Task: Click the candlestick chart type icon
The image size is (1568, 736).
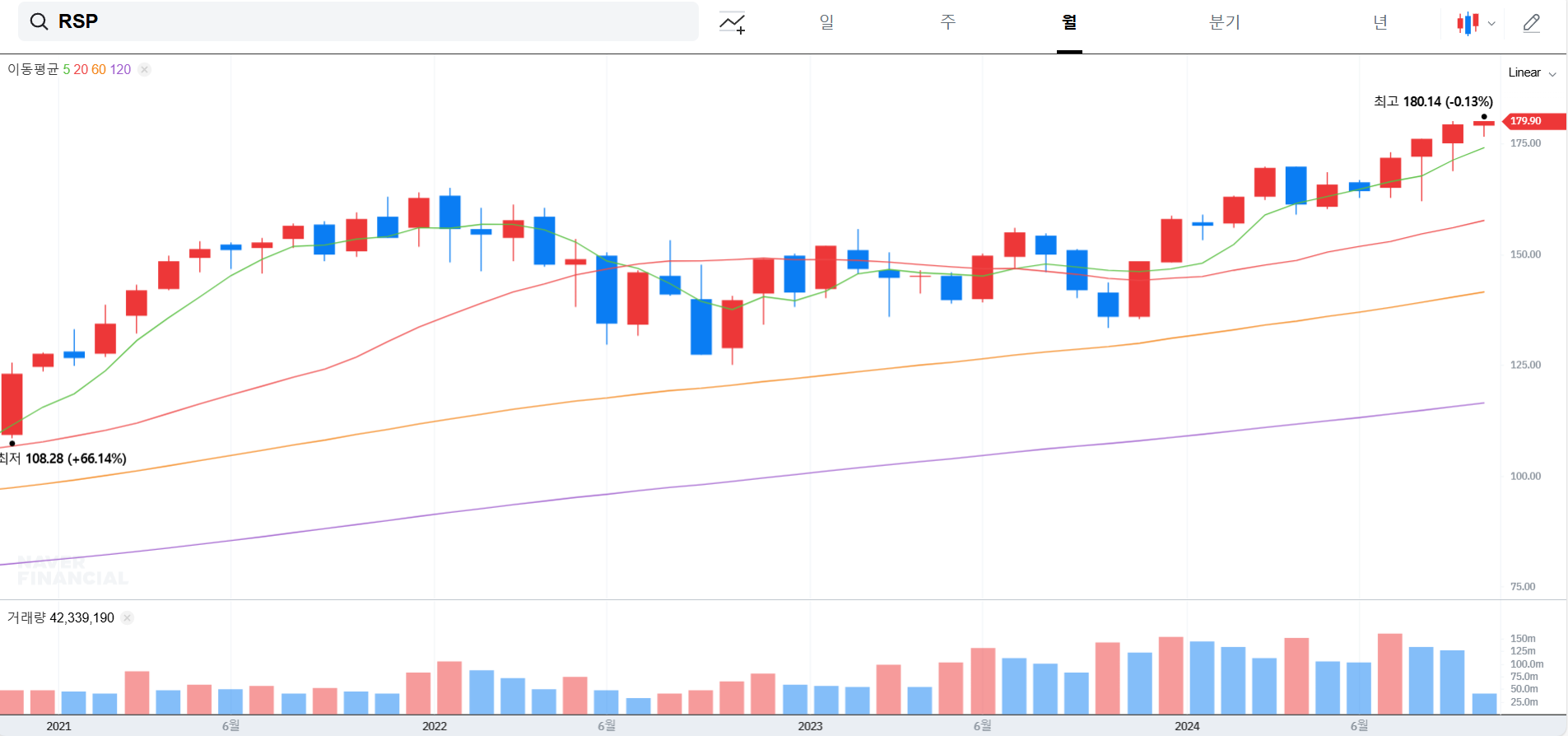Action: [1468, 23]
